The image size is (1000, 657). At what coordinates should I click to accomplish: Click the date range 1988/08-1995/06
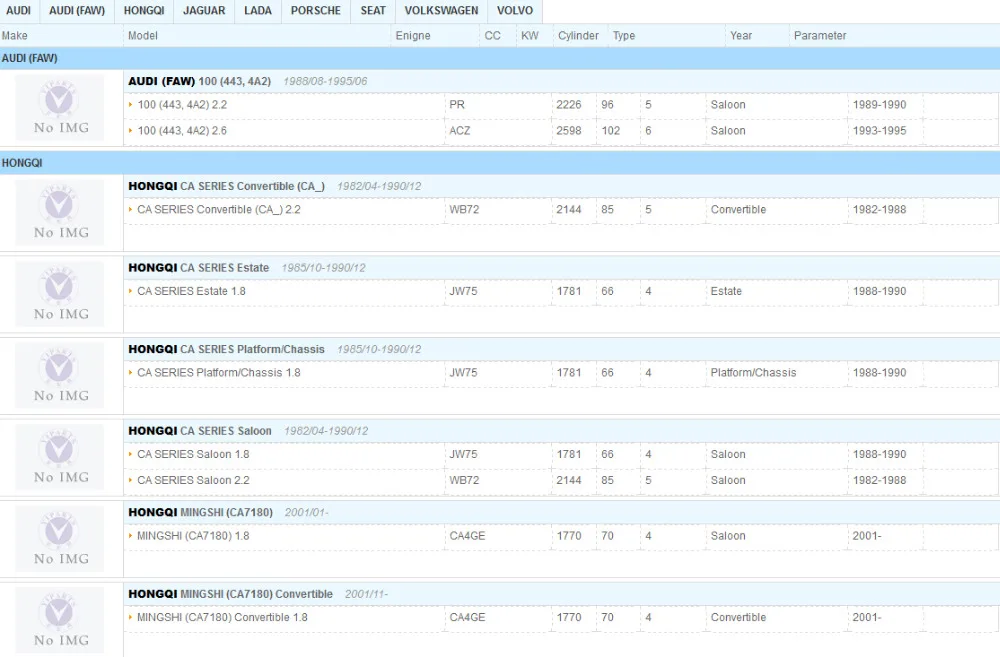click(325, 82)
